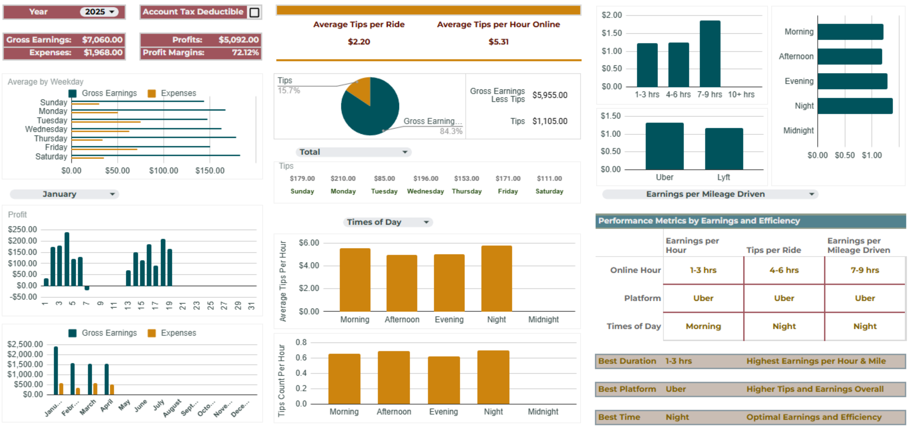Click the Night bar in Average Tips chart
The width and height of the screenshot is (908, 427).
[x=495, y=278]
